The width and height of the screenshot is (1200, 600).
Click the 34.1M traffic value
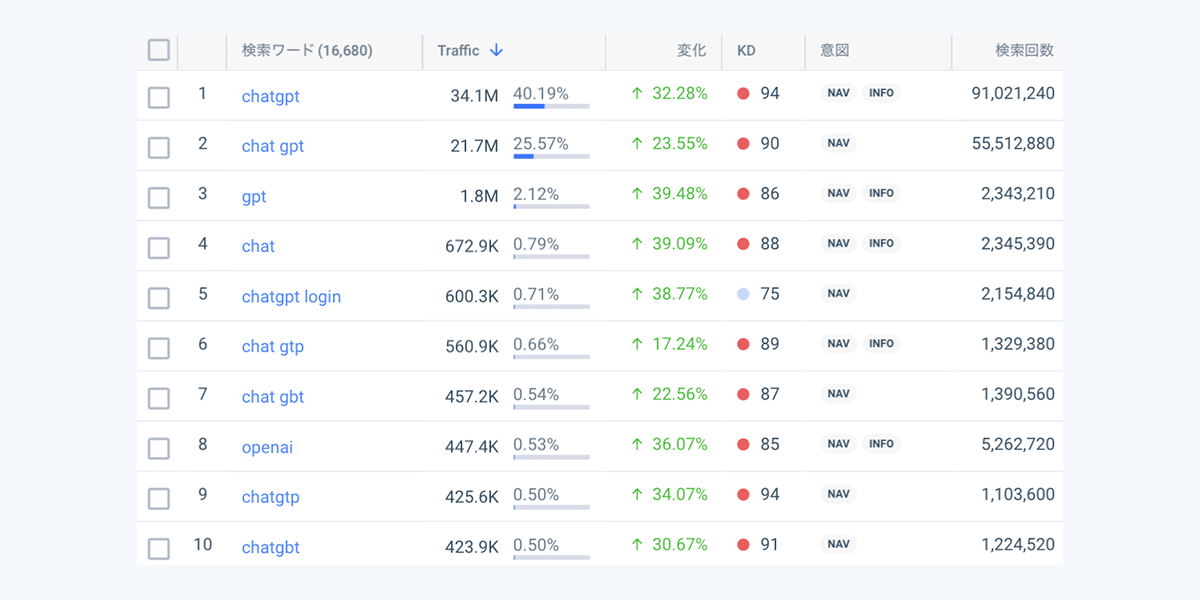coord(474,96)
